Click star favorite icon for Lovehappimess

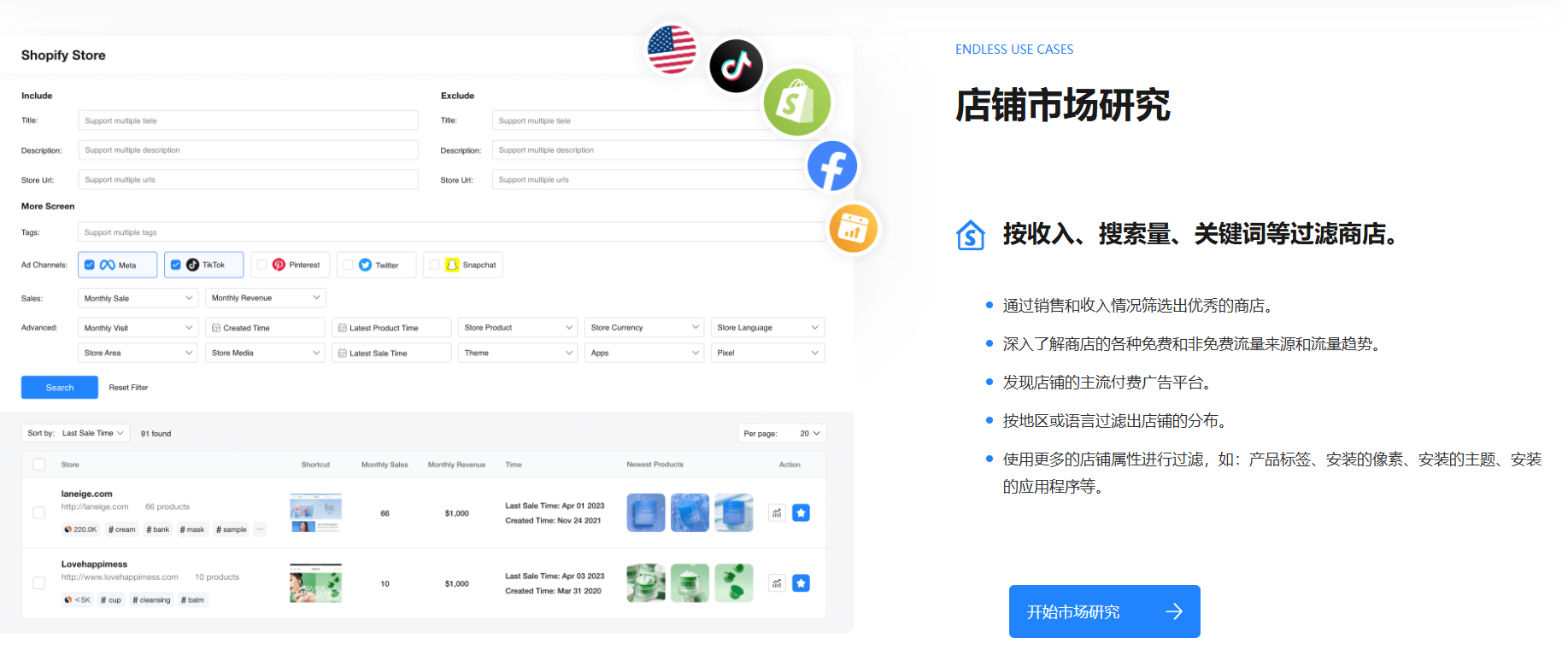point(801,583)
